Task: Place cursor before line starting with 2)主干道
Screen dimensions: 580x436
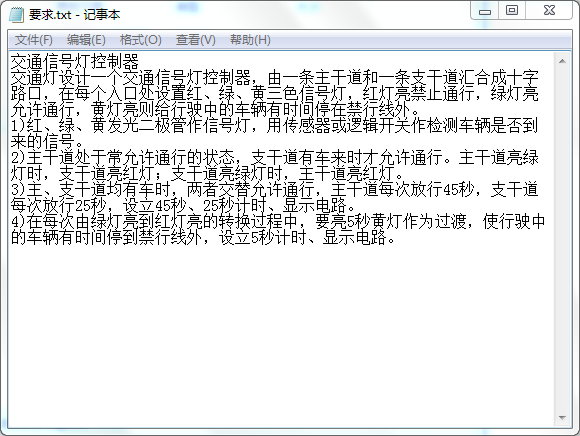Action: click(11, 158)
